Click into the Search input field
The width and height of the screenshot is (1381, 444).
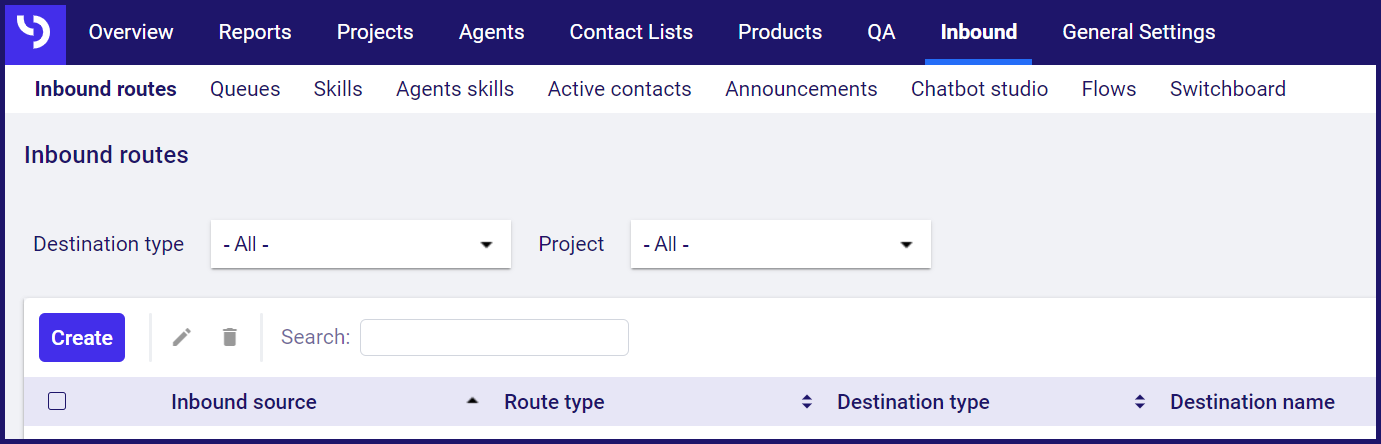[x=494, y=337]
